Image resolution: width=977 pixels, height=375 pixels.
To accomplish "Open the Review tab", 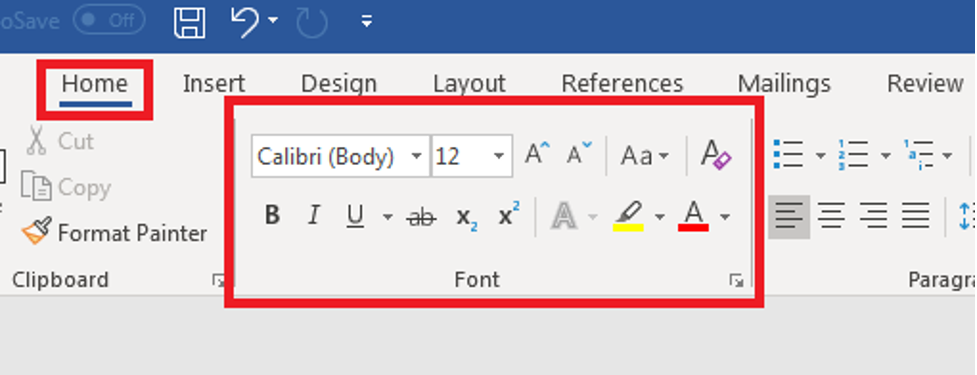I will (x=925, y=84).
